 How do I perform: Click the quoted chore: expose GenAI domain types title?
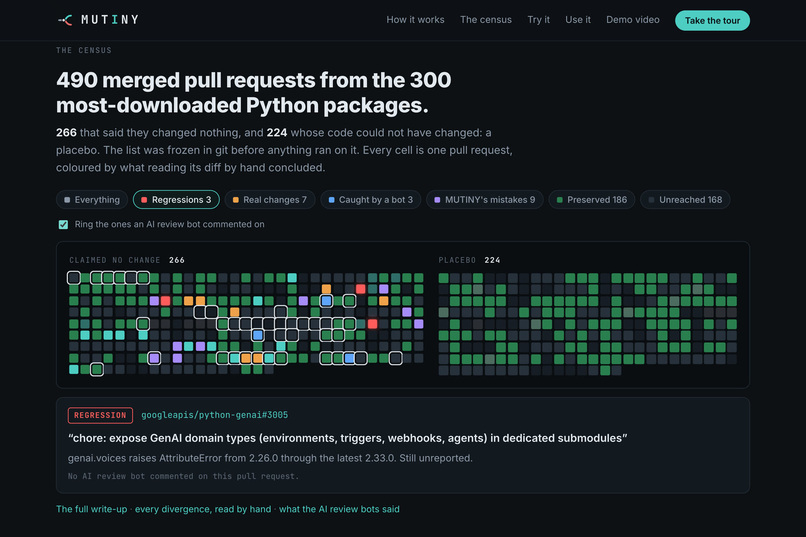coord(347,438)
